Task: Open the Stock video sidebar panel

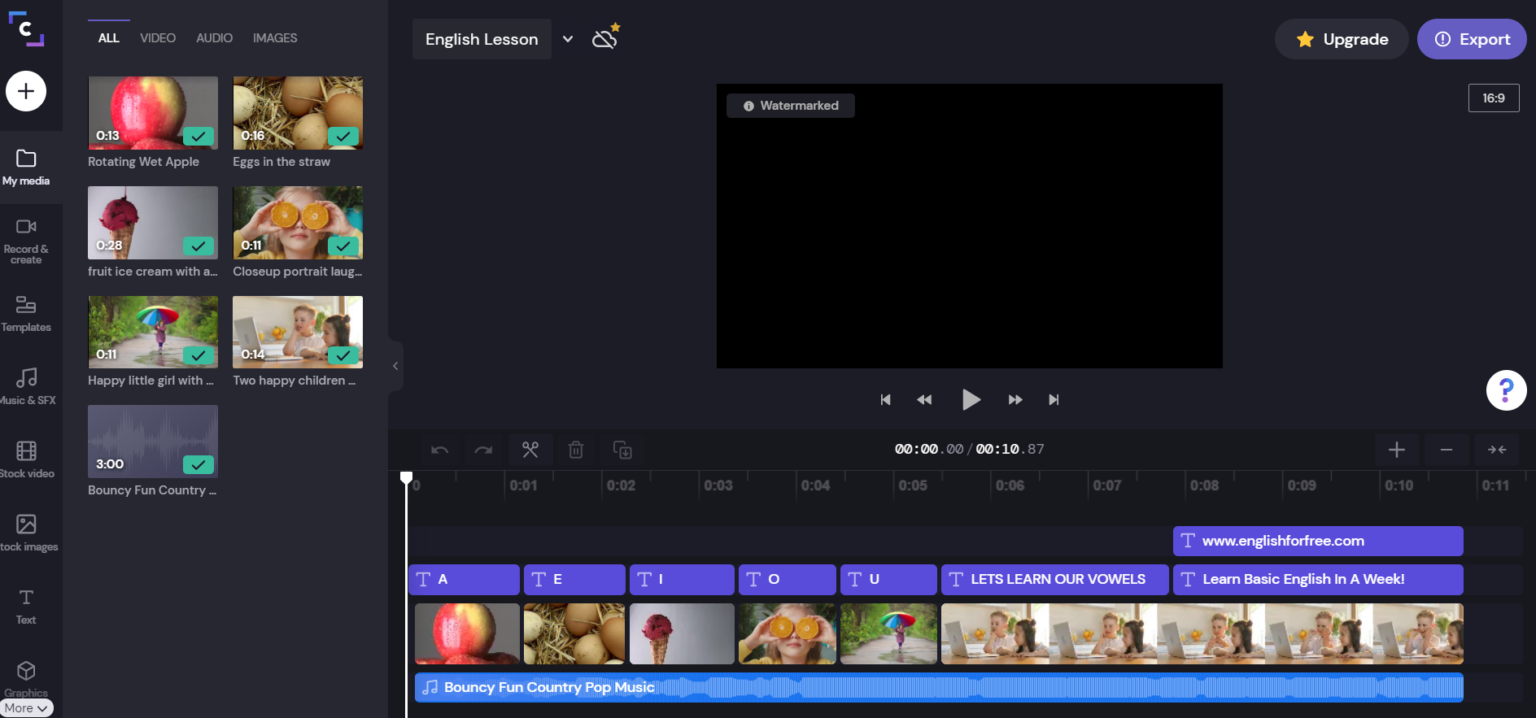Action: (x=27, y=459)
